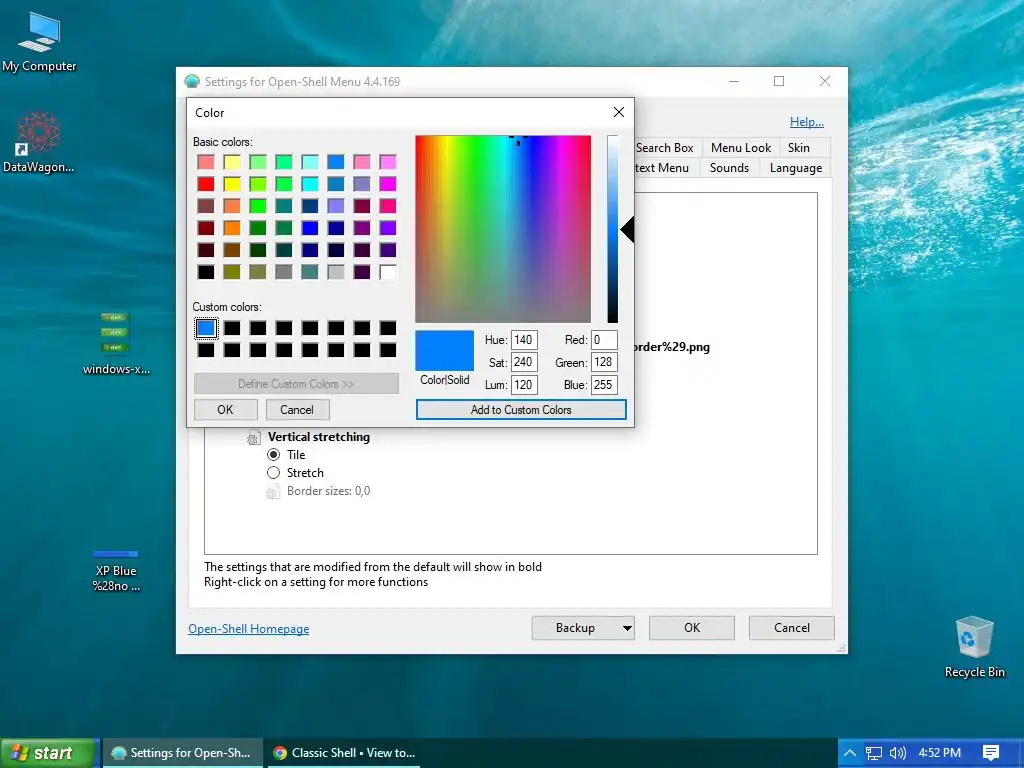
Task: Close the Color dialog
Action: 618,112
